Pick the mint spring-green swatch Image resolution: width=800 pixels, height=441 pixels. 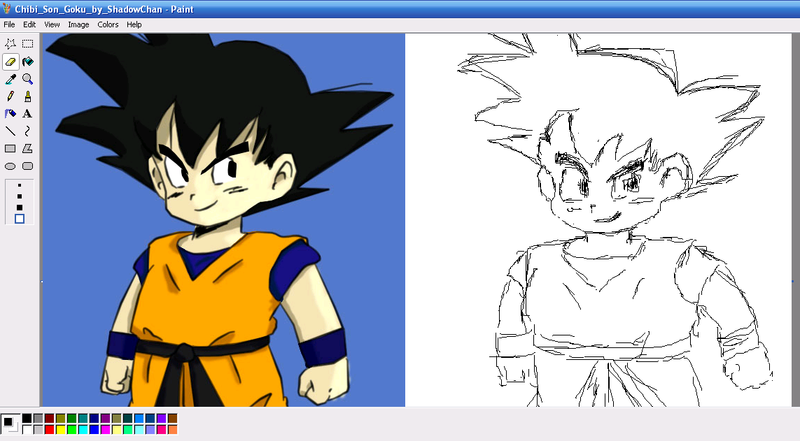(128, 429)
